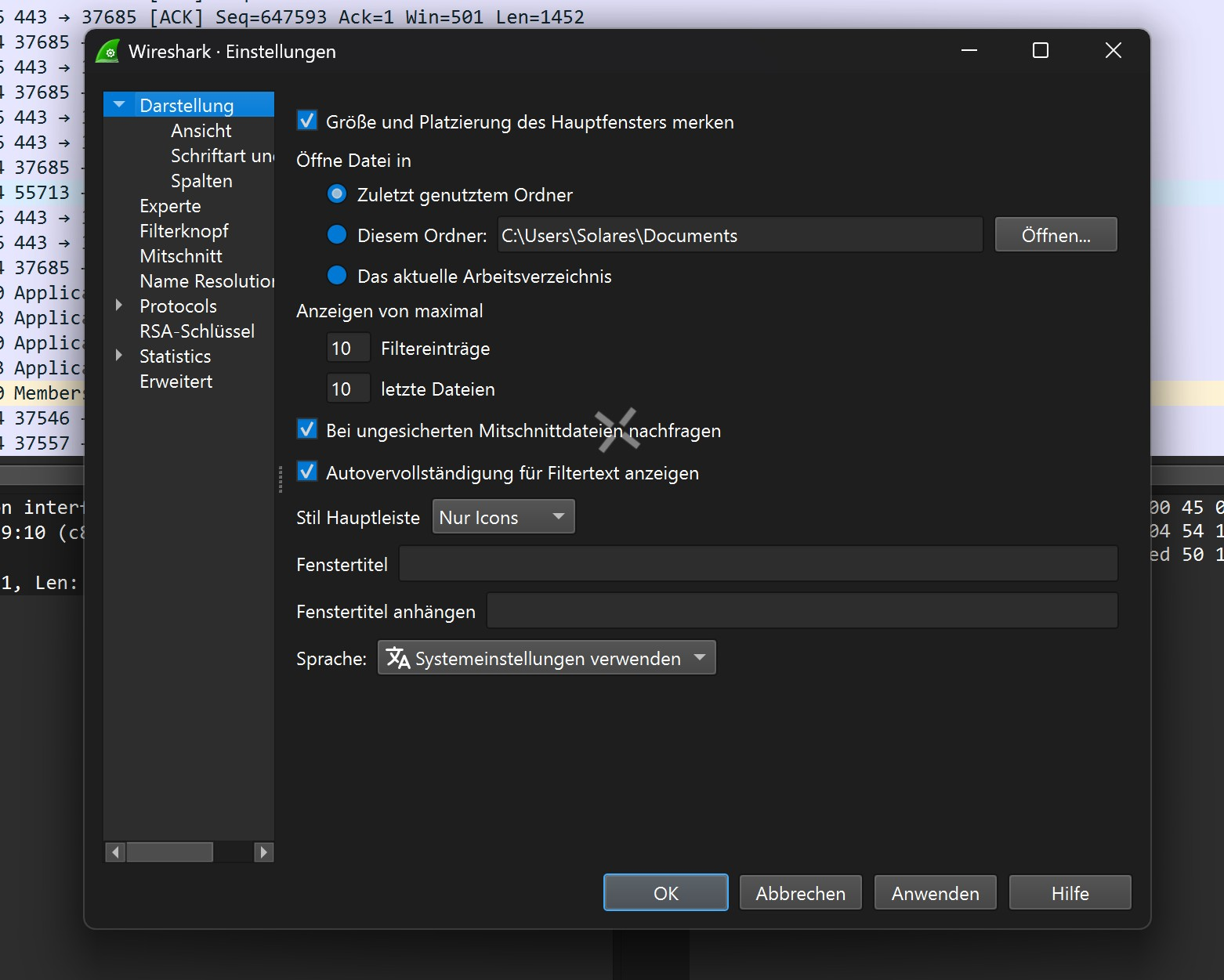Viewport: 1224px width, 980px height.
Task: Click the folder path field C:\Users\Solares\Documents
Action: [740, 235]
